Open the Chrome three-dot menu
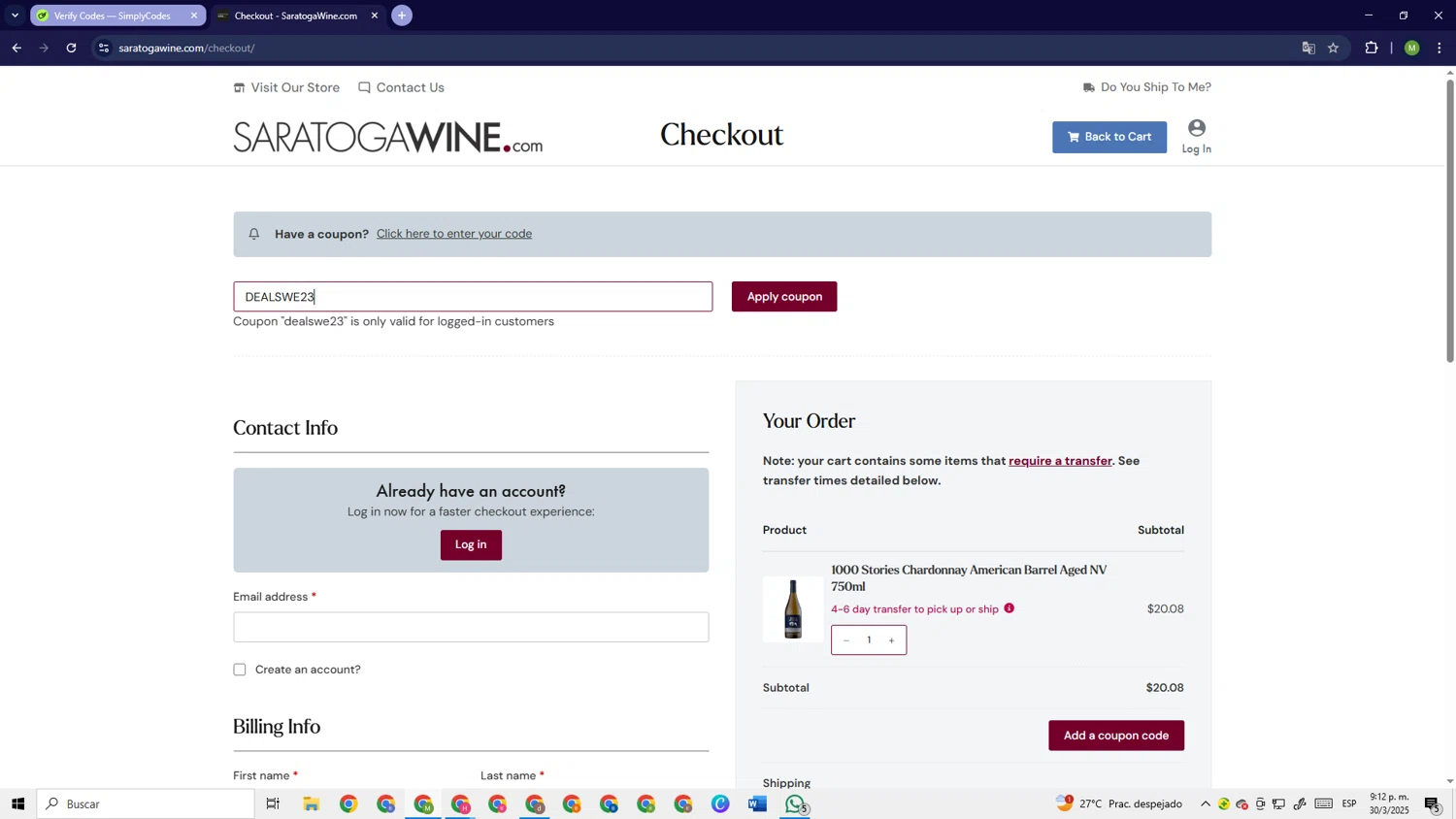This screenshot has height=819, width=1456. (x=1439, y=48)
